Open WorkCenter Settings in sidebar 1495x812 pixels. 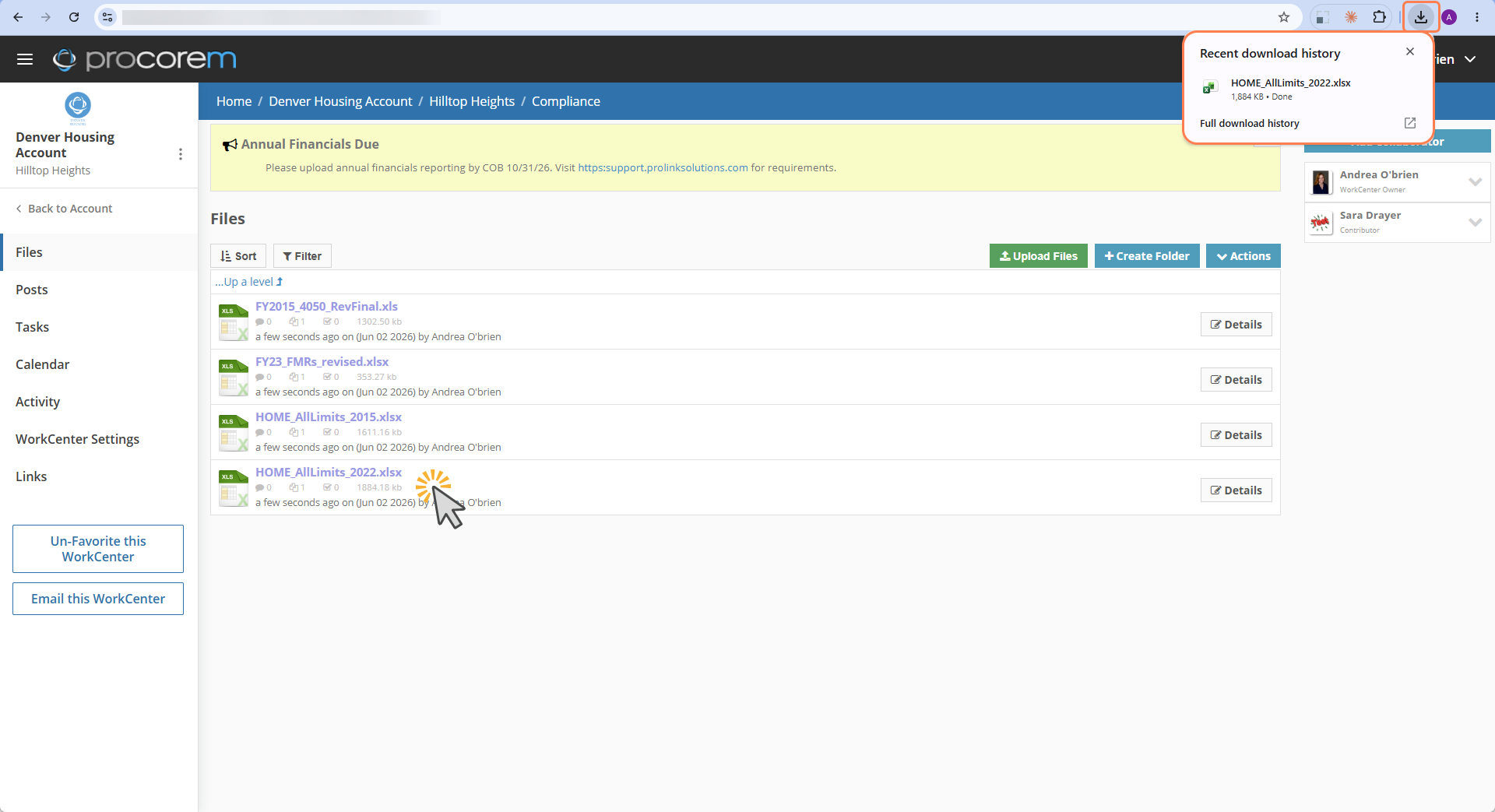[99, 439]
